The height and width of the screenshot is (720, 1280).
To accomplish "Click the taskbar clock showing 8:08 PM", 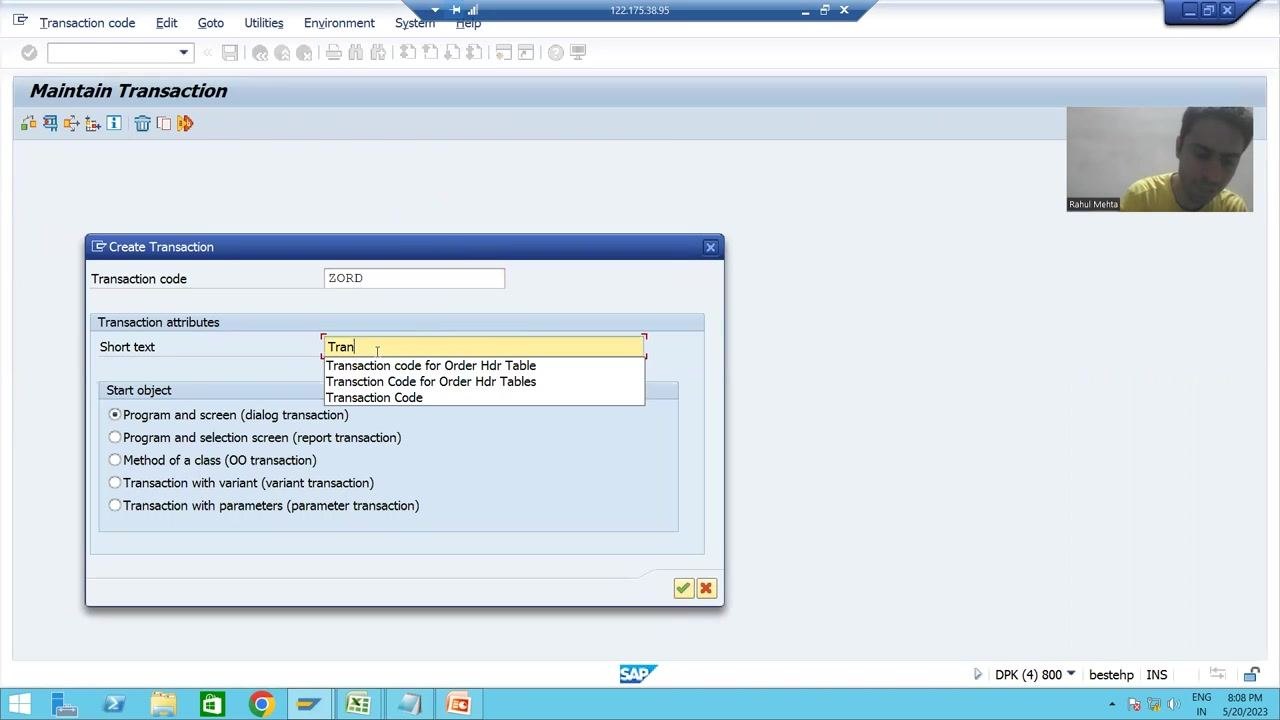I will pyautogui.click(x=1245, y=704).
